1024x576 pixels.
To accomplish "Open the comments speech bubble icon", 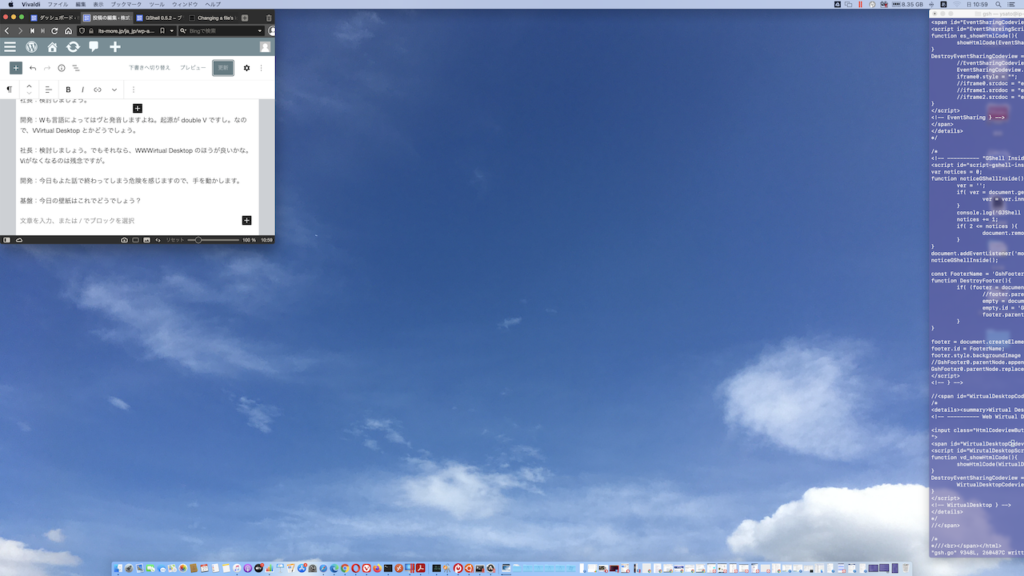I will (x=94, y=47).
